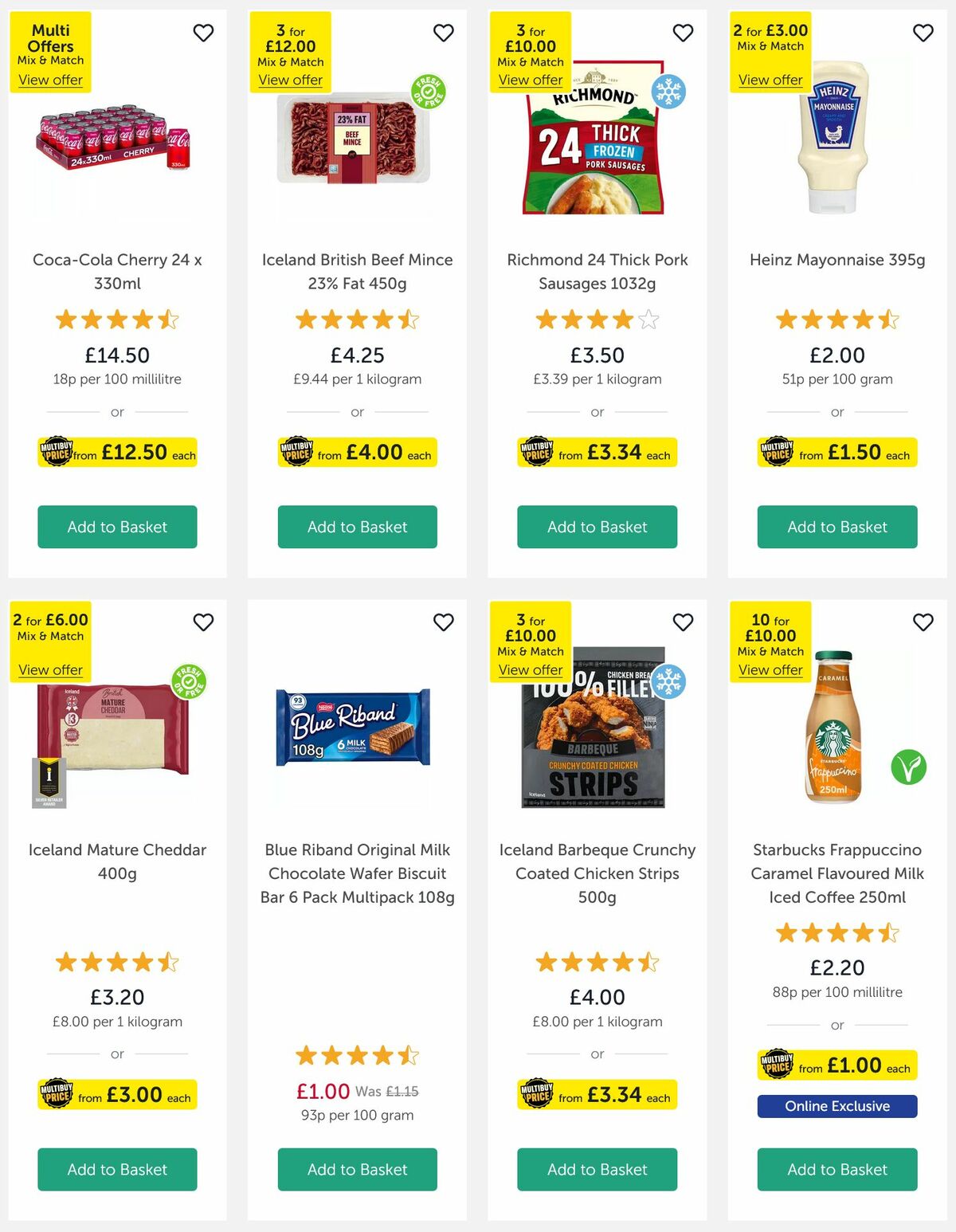This screenshot has height=1232, width=956.
Task: Click the Online Exclusive tag under Starbucks Frappuccino
Action: tap(837, 1106)
